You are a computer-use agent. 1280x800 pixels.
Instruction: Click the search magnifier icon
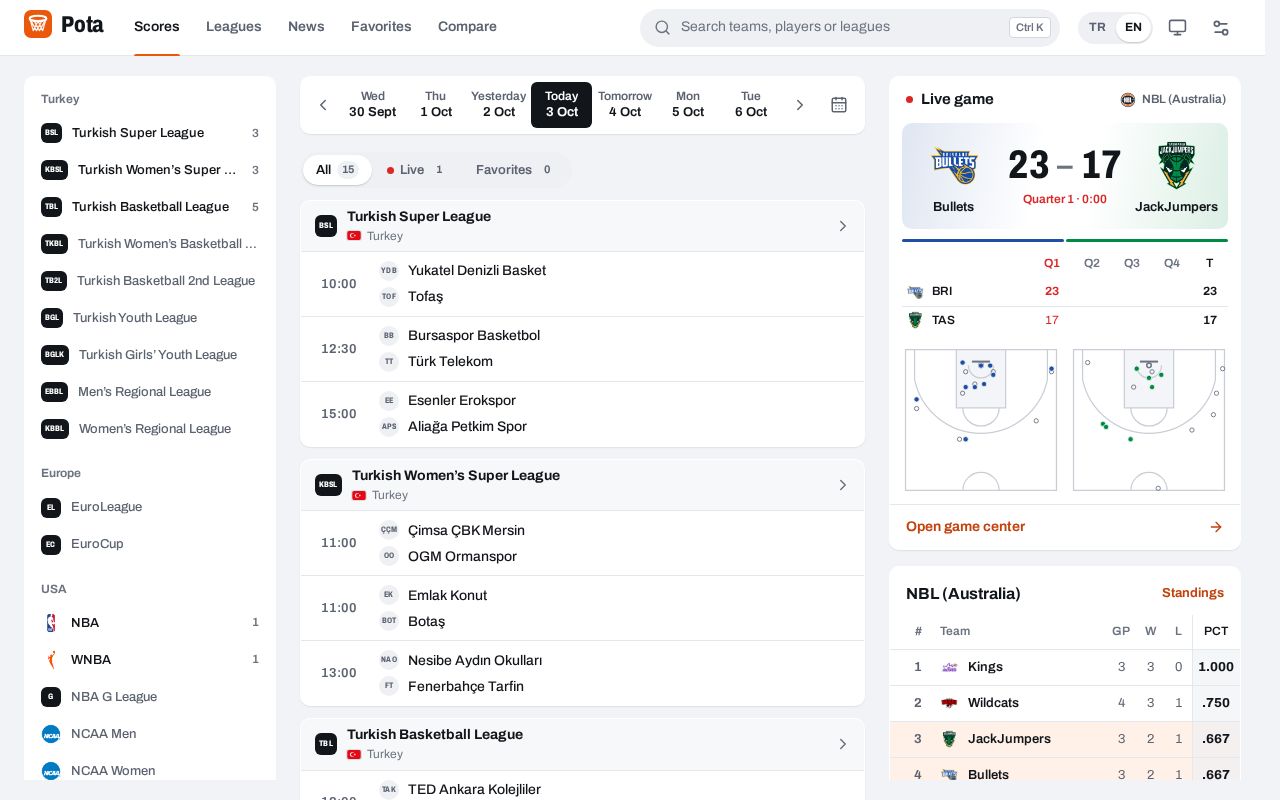662,28
